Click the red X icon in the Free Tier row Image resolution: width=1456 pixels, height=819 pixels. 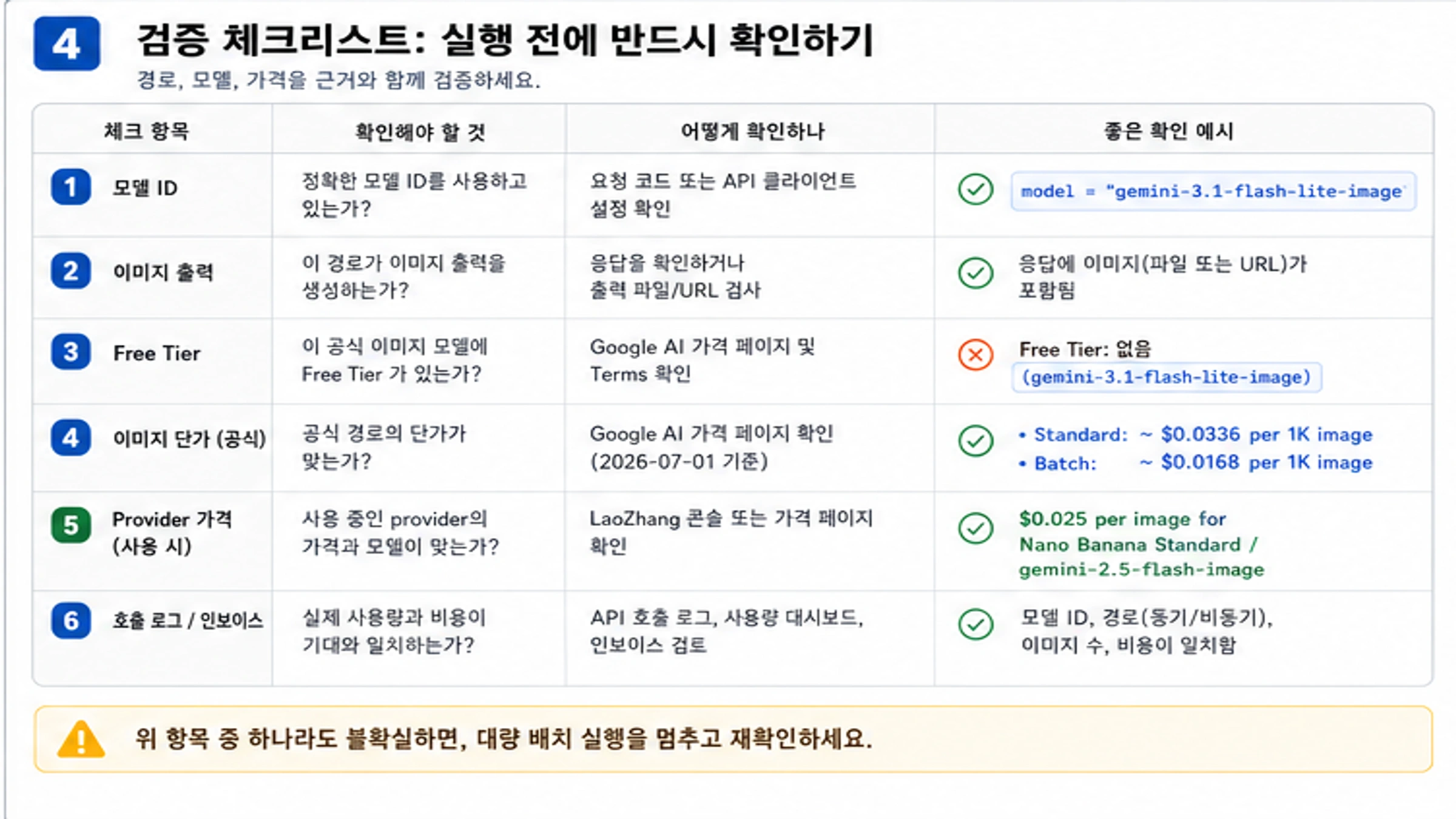[x=976, y=355]
